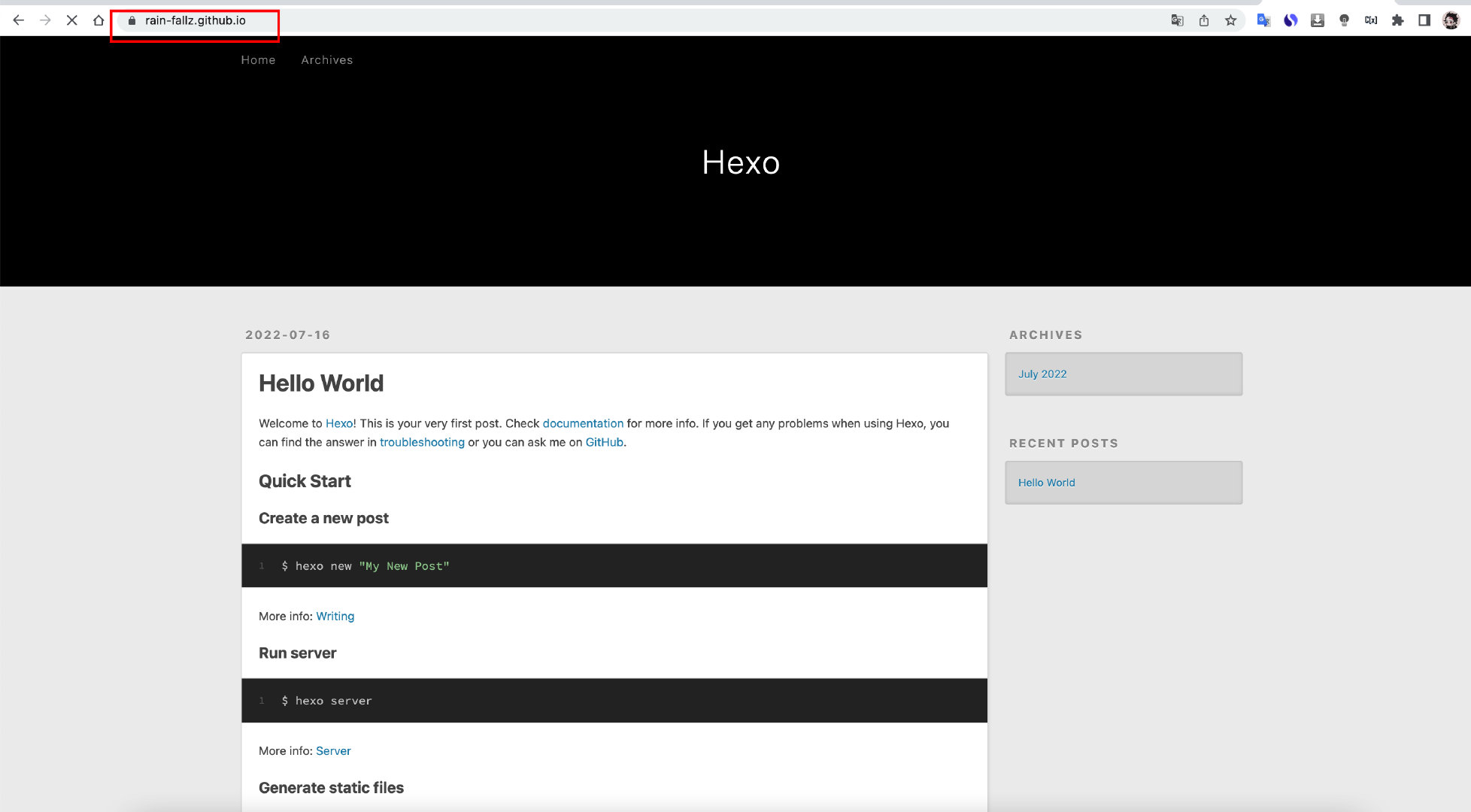The height and width of the screenshot is (812, 1471).
Task: Open the documentation link
Action: pos(583,423)
